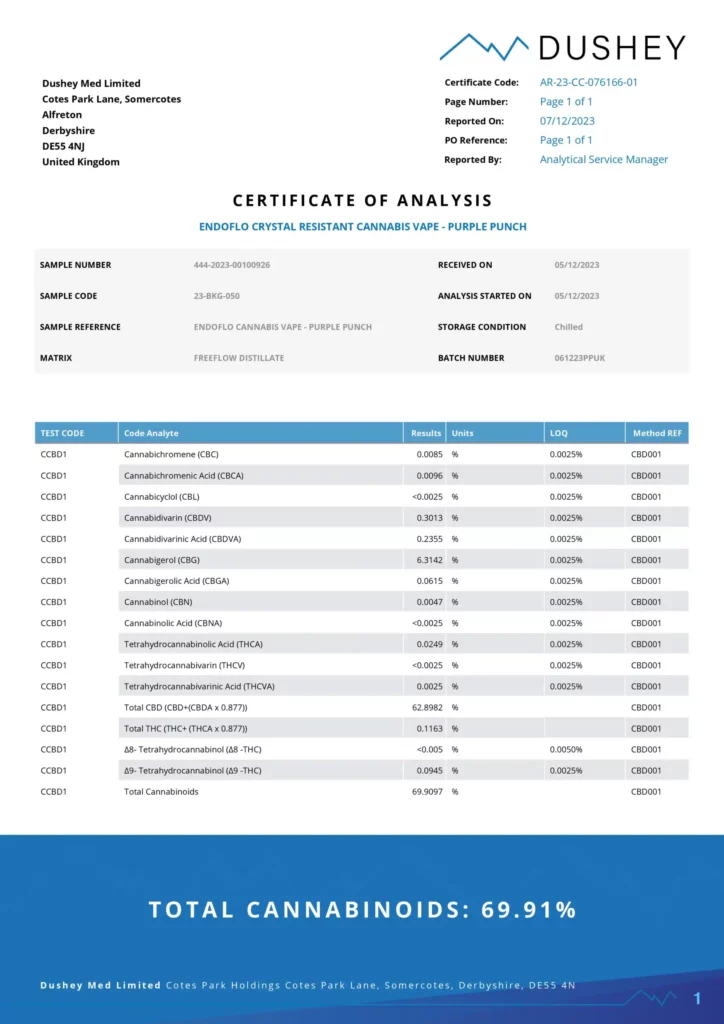Click the 'Method REF' column header
This screenshot has height=1024, width=724.
click(x=656, y=433)
